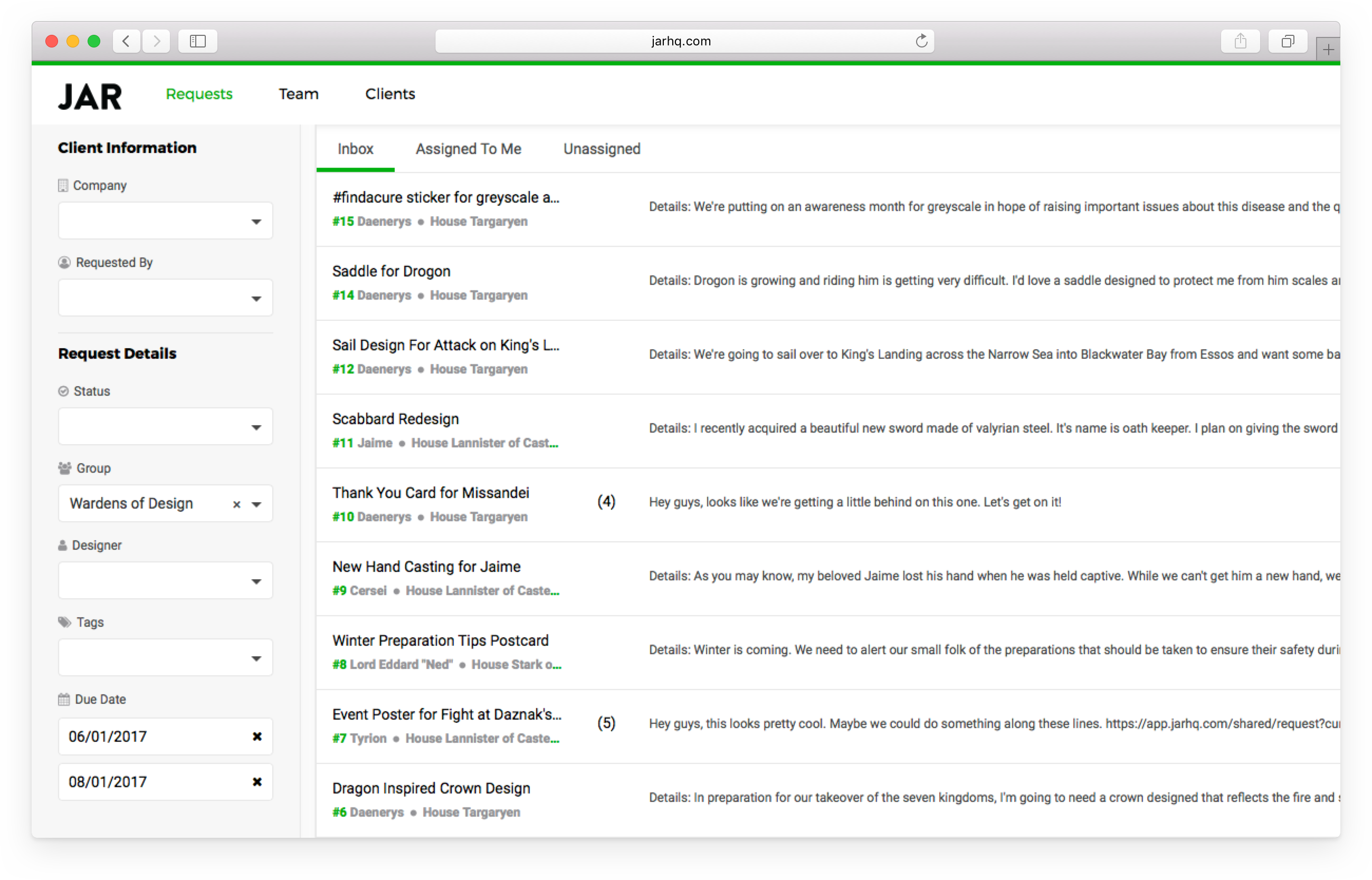The height and width of the screenshot is (880, 1372).
Task: Click the JAR logo
Action: pyautogui.click(x=90, y=97)
